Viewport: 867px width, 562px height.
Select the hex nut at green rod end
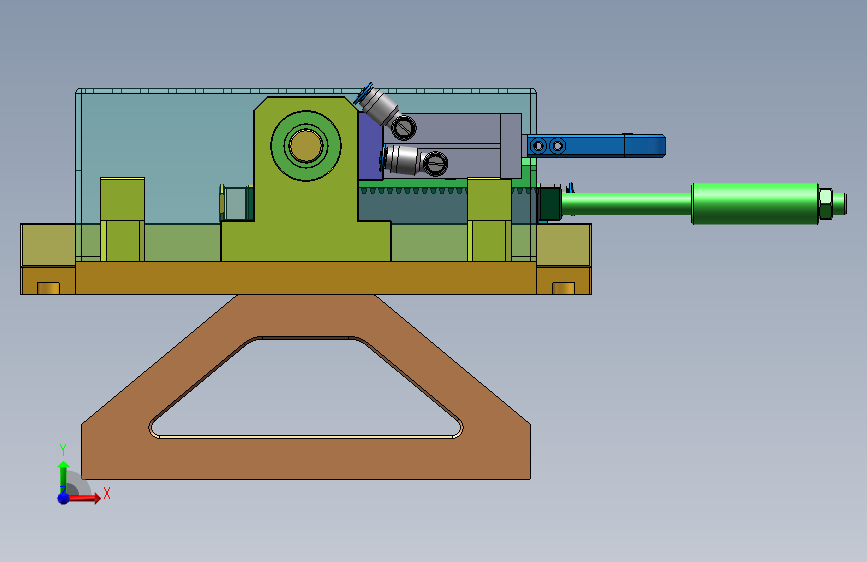(x=825, y=204)
